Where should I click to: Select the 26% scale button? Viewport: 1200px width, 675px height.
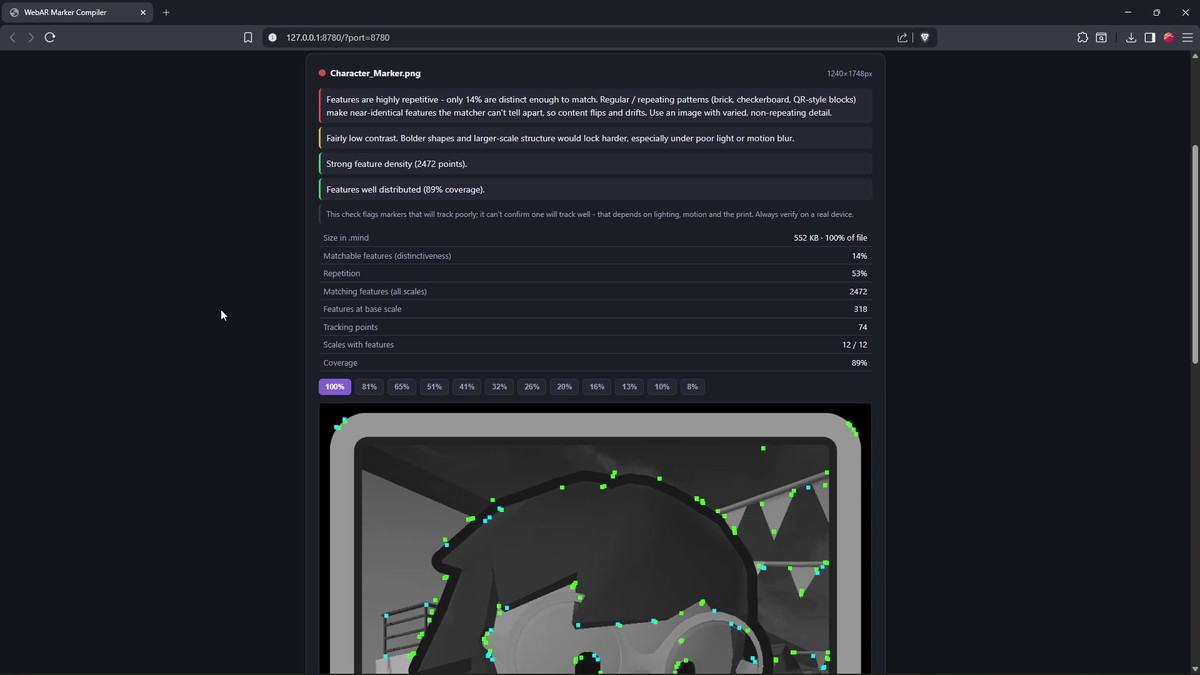pyautogui.click(x=532, y=386)
